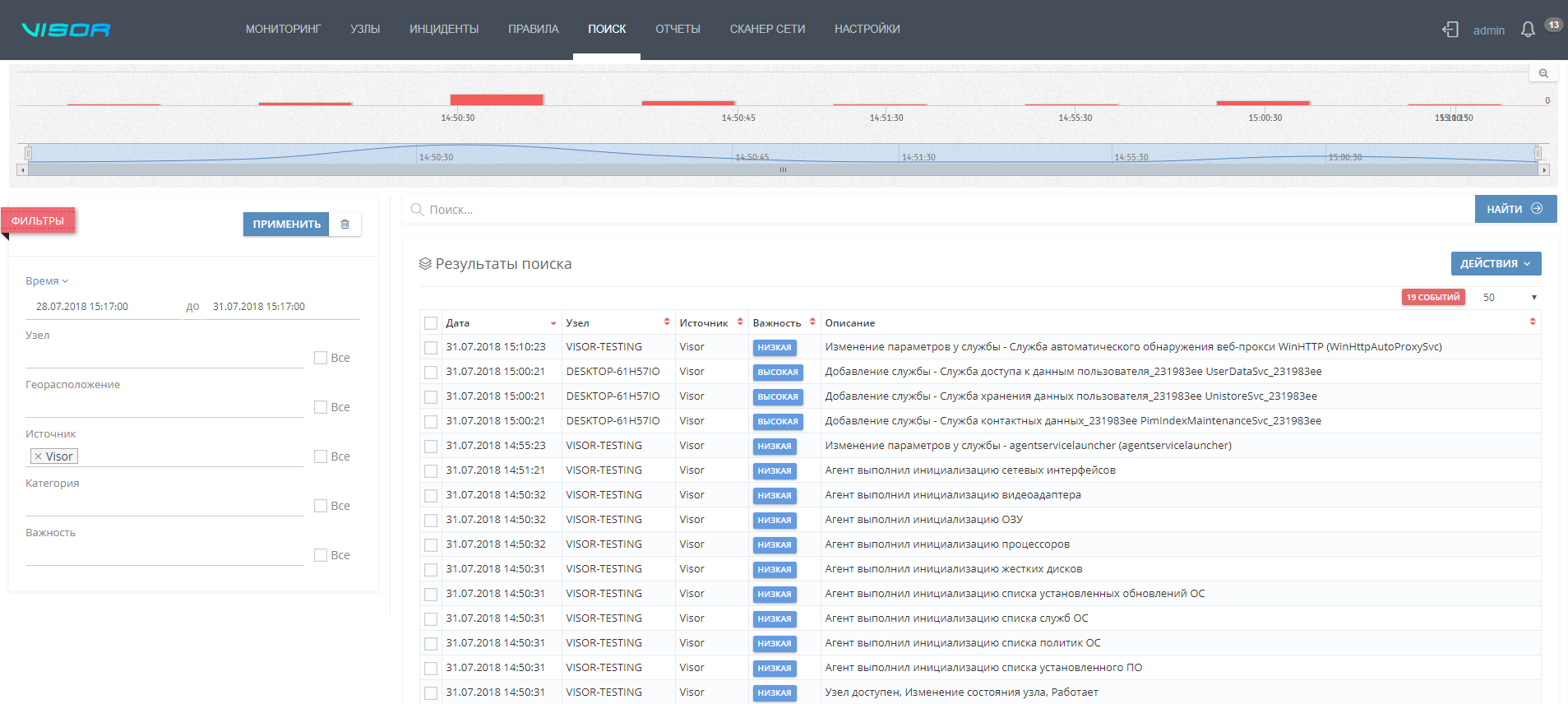
Task: Click the timeline range horizontal scrollbar
Action: coord(783,170)
